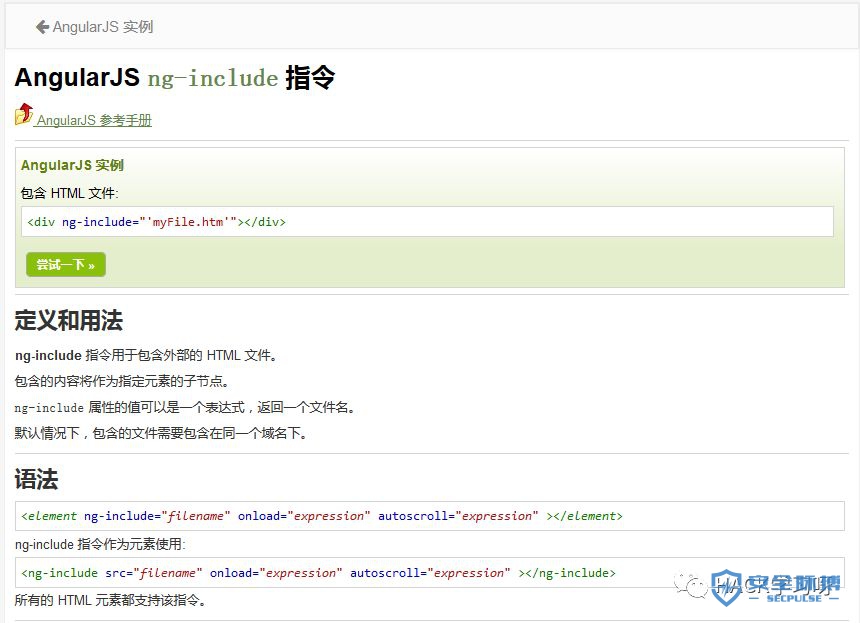The image size is (860, 623).
Task: Click the 定义和用法 section heading
Action: pos(68,321)
